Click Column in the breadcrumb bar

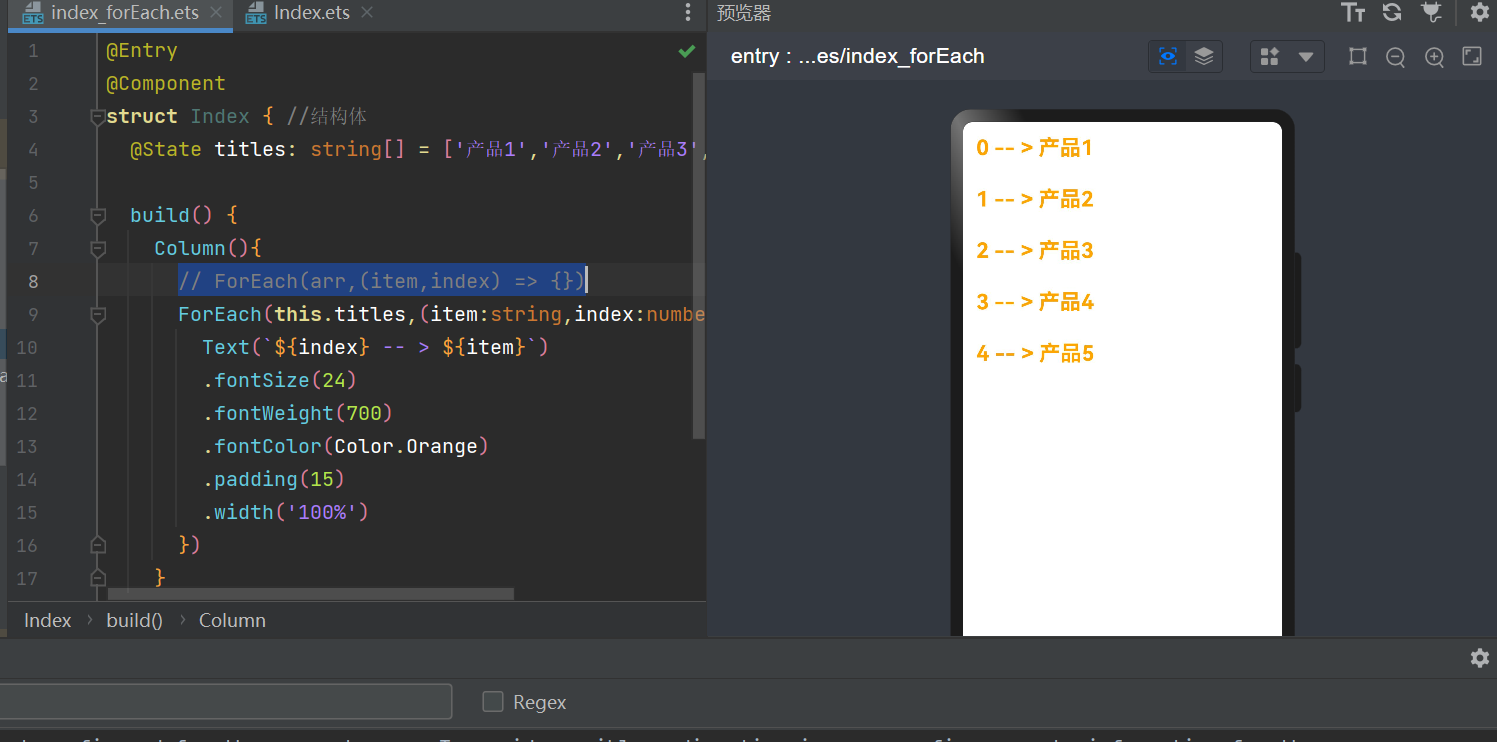tap(232, 620)
